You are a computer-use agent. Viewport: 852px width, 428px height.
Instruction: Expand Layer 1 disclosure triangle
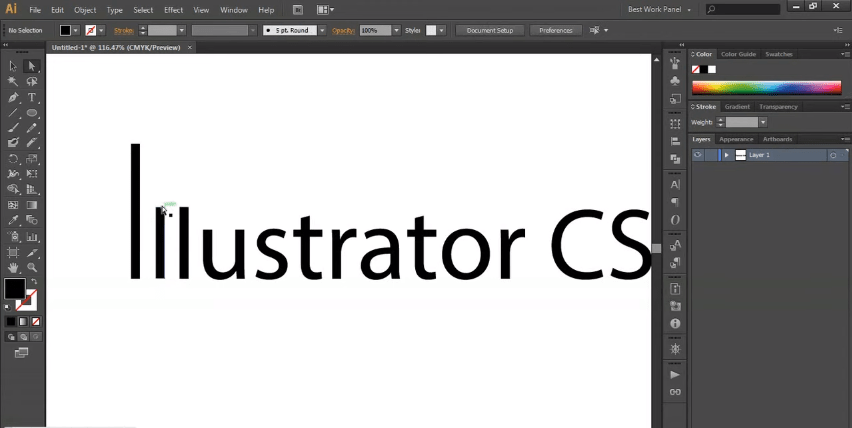point(726,155)
